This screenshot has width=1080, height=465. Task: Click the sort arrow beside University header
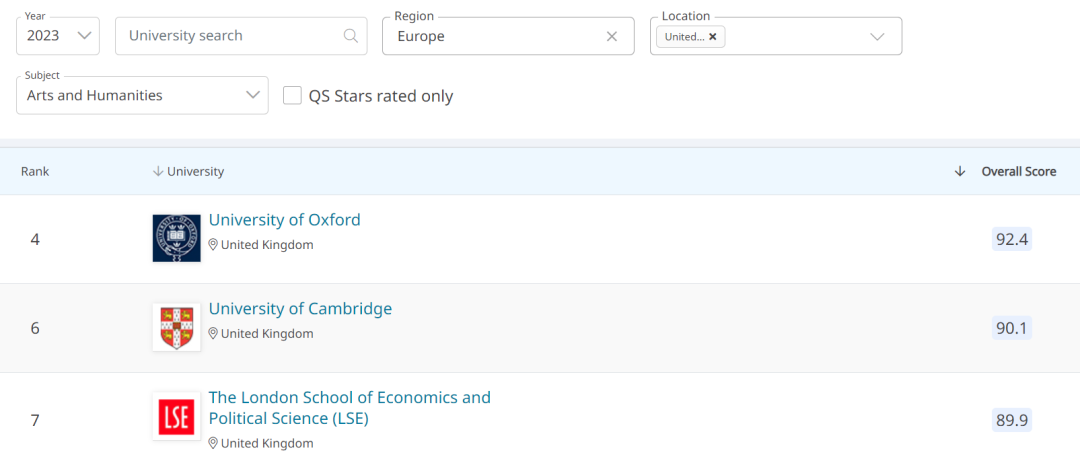tap(157, 171)
